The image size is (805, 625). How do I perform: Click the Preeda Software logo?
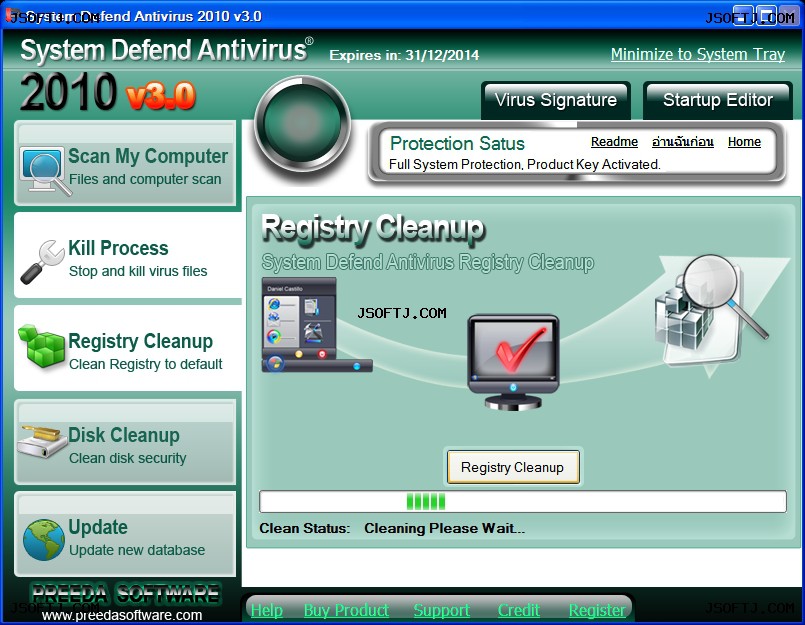click(126, 594)
